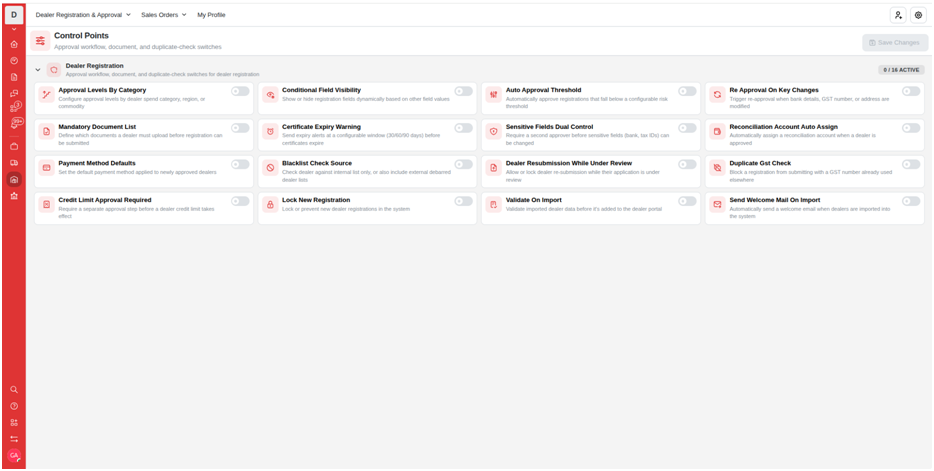Click the Conditional Field Visibility eye icon
The image size is (934, 471).
270,95
